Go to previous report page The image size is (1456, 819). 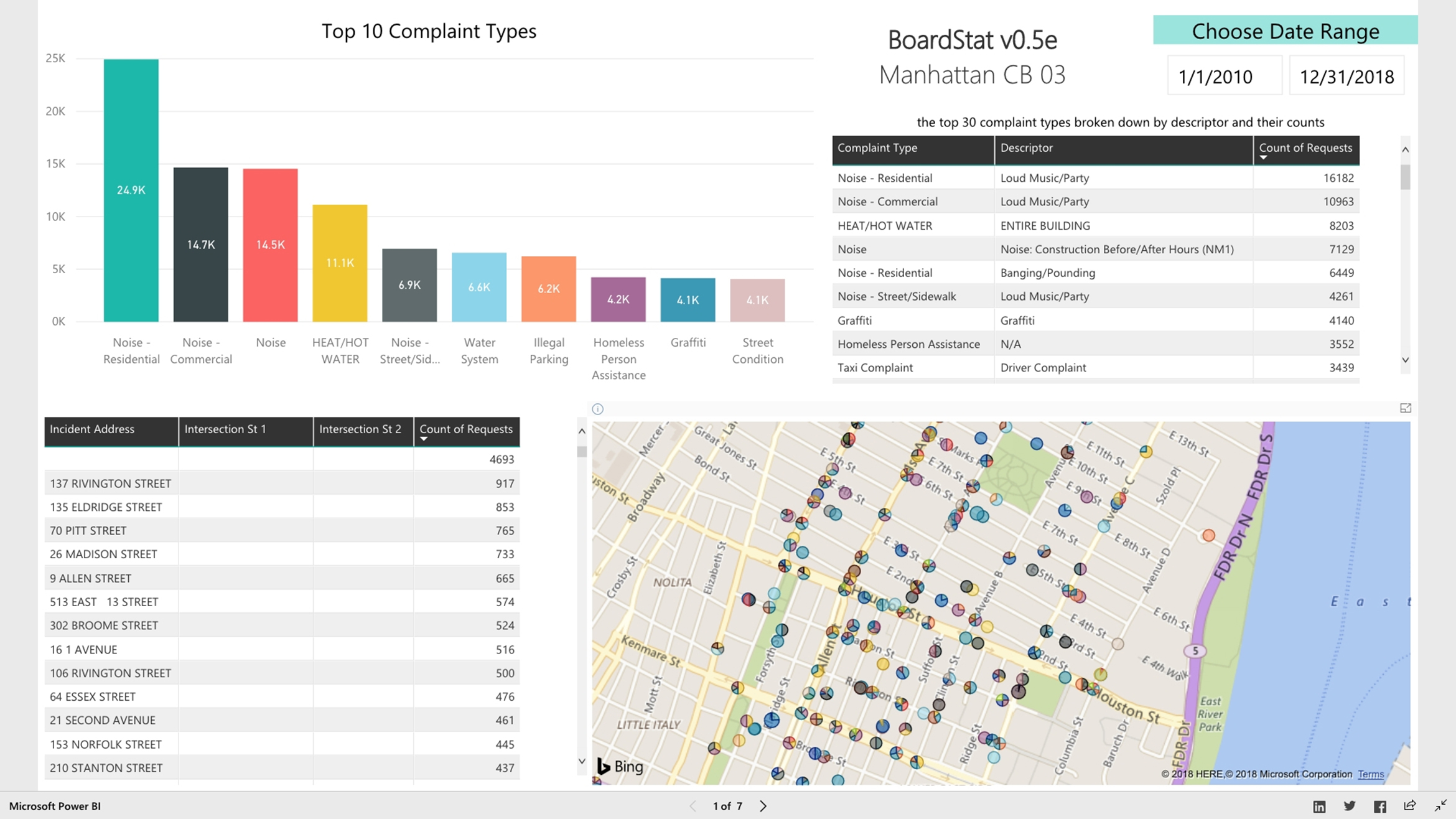tap(693, 806)
